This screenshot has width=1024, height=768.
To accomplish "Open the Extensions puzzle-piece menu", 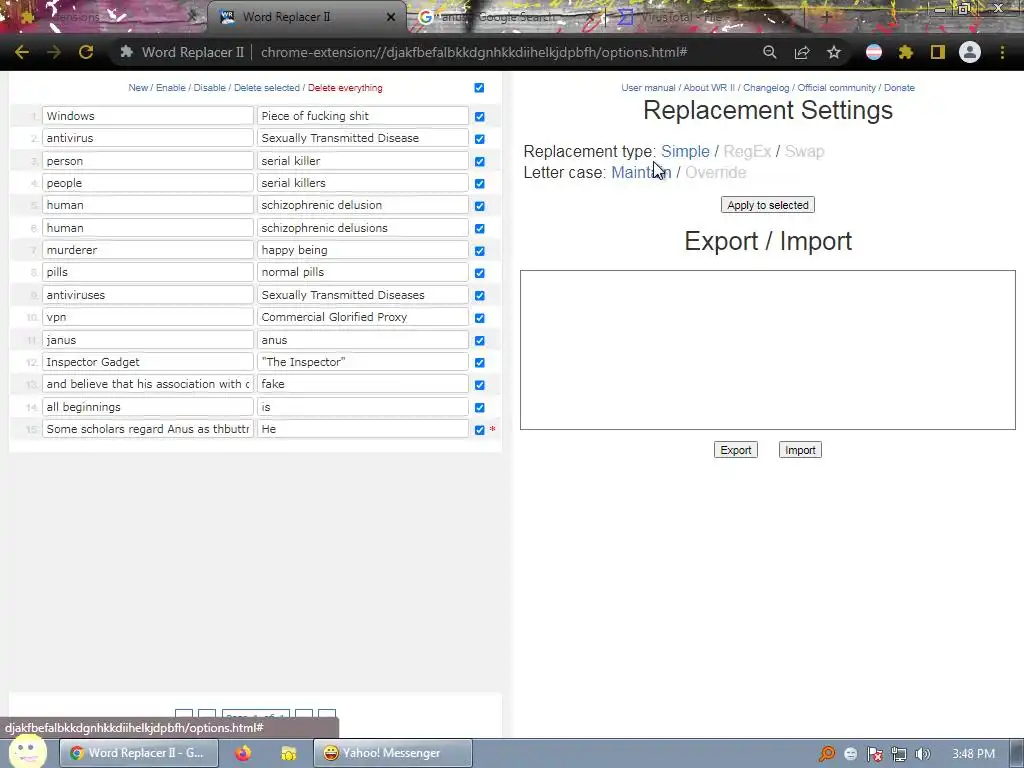I will tap(905, 52).
